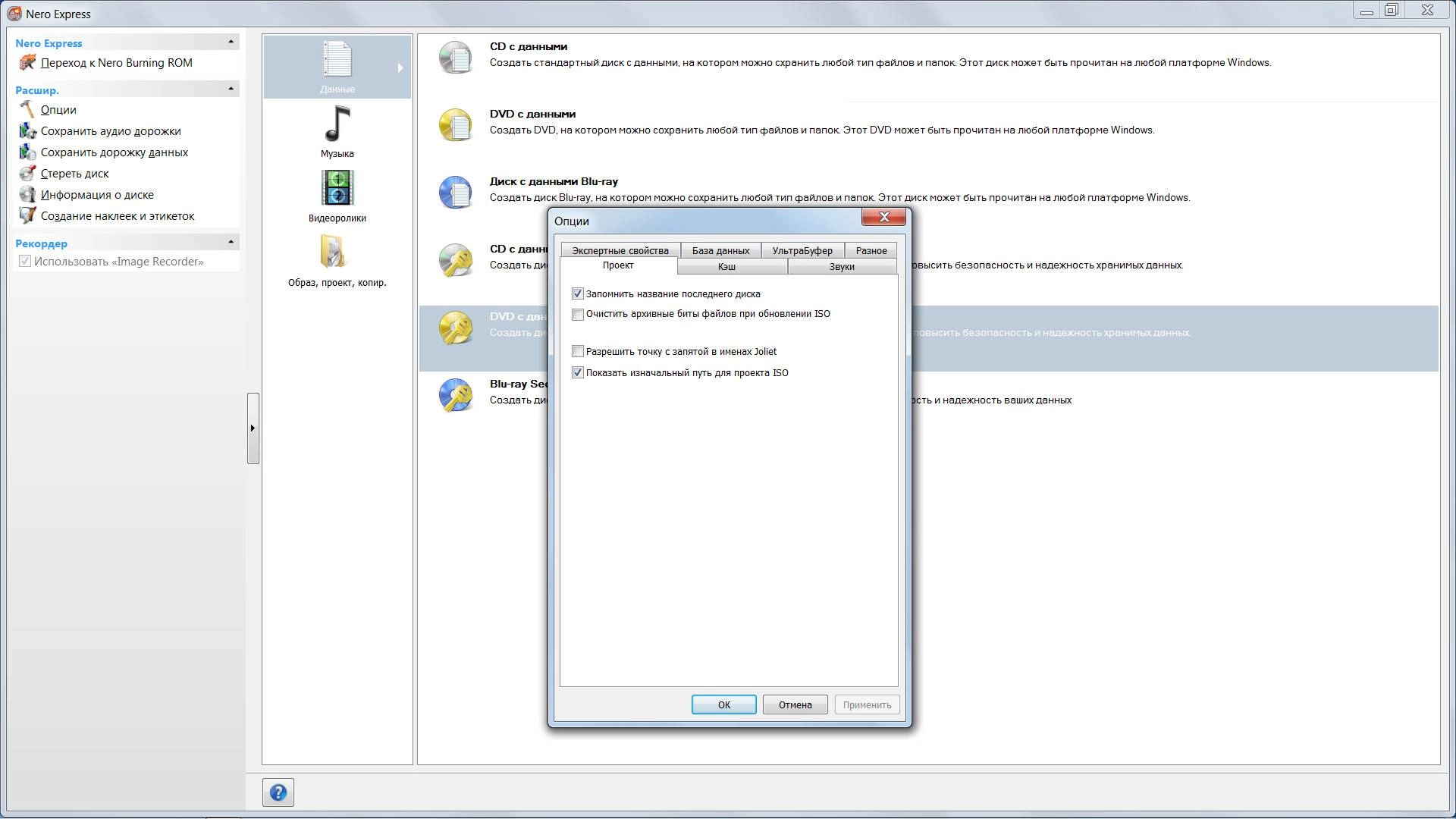The image size is (1456, 819).
Task: Select the Музыка note icon
Action: tap(337, 124)
